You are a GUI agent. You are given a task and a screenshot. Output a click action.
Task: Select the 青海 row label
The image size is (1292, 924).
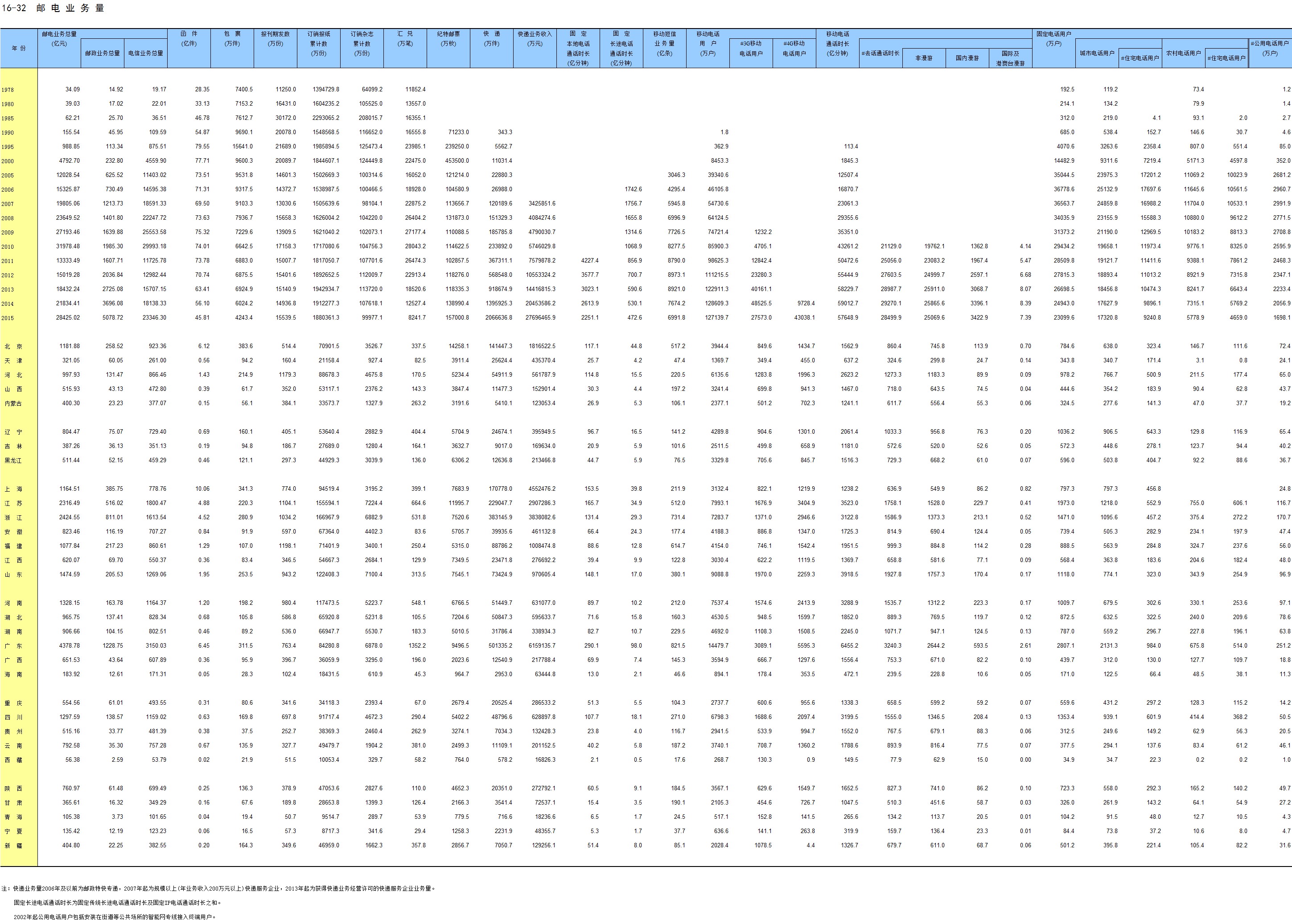[x=14, y=817]
